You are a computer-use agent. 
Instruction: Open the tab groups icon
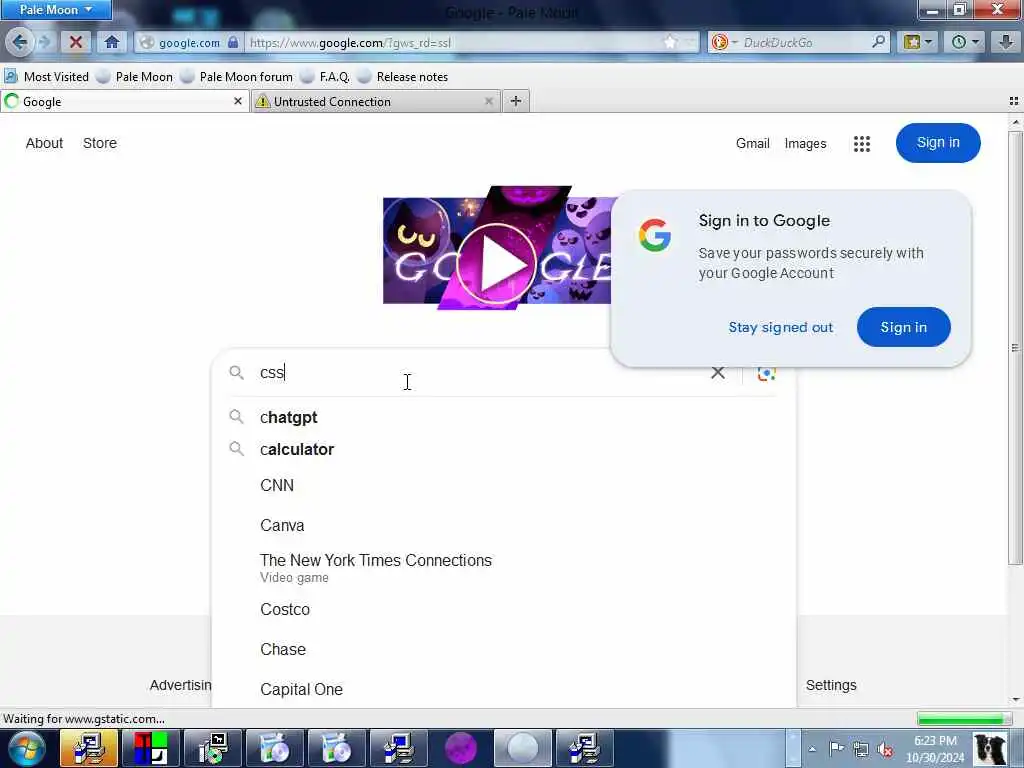point(1014,101)
